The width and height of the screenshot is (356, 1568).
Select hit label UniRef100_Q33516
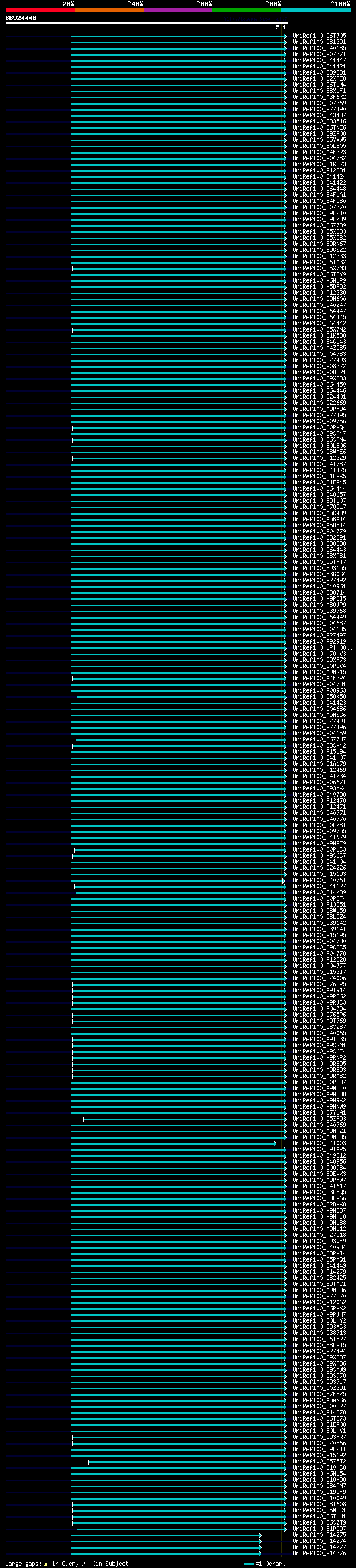pyautogui.click(x=319, y=122)
